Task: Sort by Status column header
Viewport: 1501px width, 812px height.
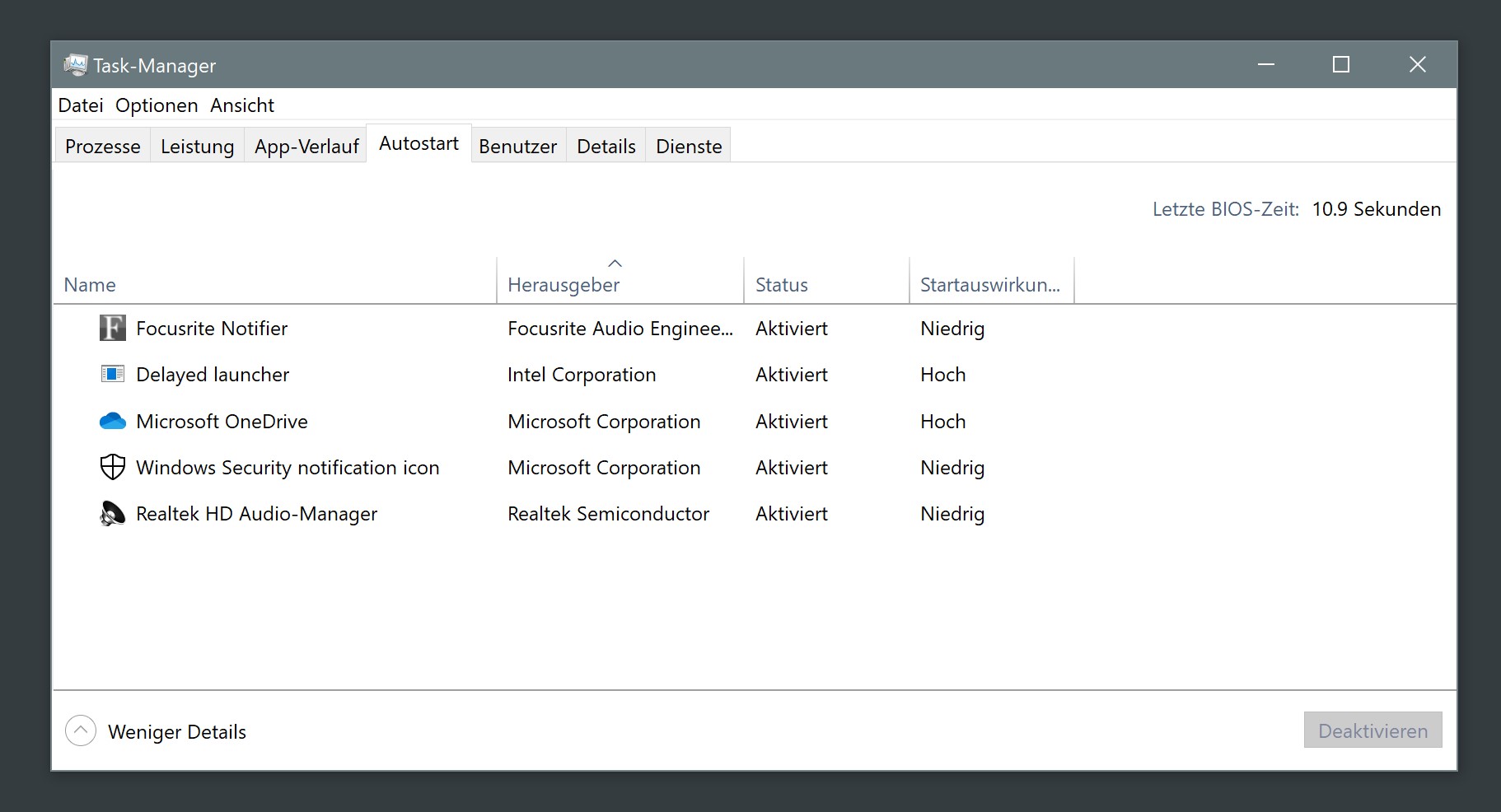Action: [x=781, y=285]
